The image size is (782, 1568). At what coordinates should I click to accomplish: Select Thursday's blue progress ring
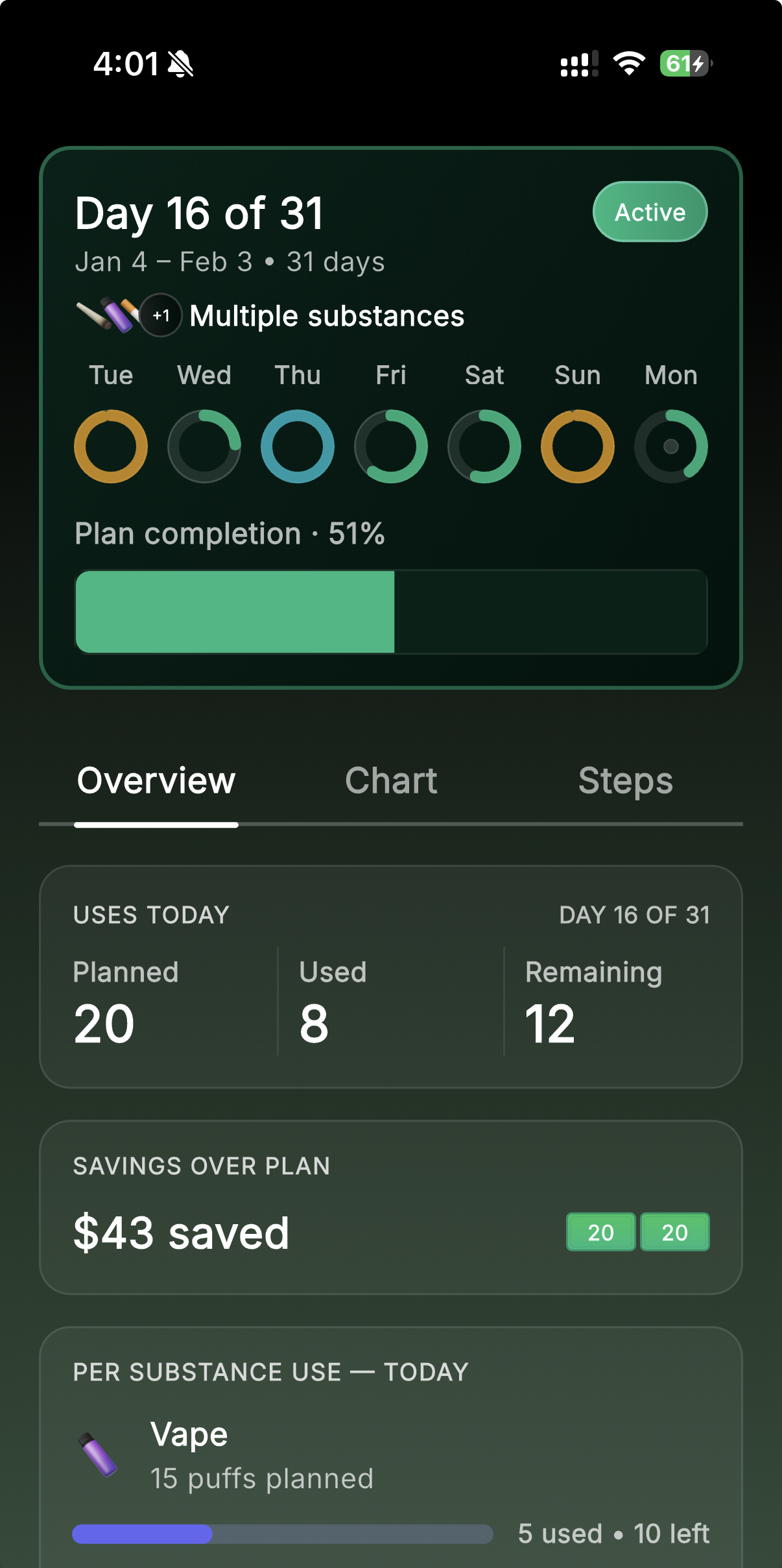298,446
